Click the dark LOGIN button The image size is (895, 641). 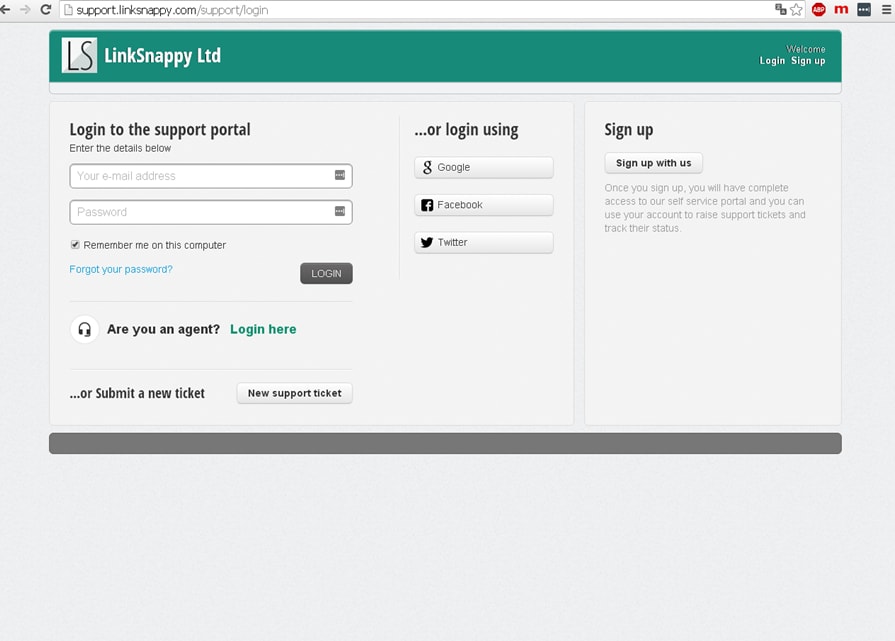click(326, 273)
